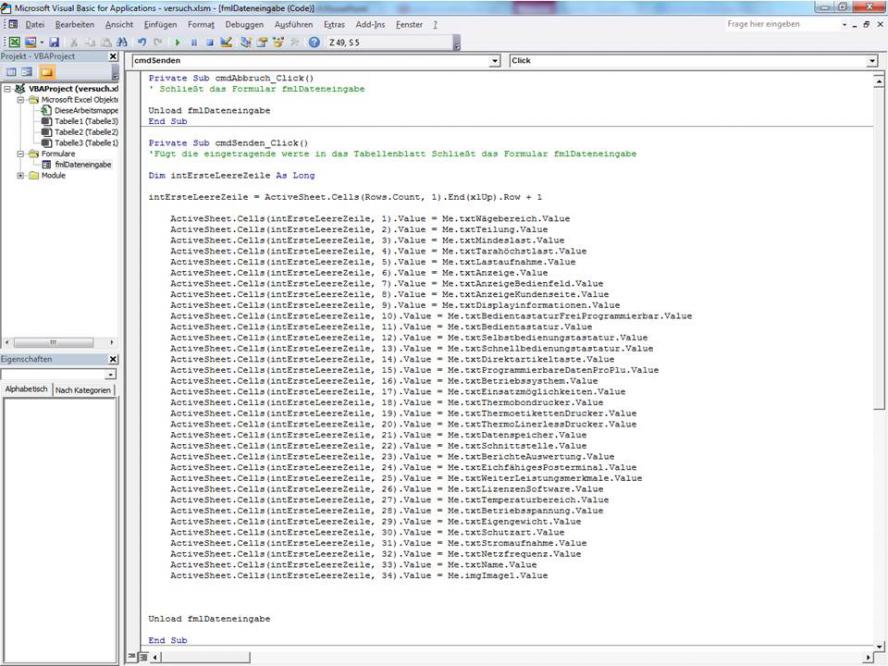Expand the Module folder in the tree

pyautogui.click(x=22, y=175)
